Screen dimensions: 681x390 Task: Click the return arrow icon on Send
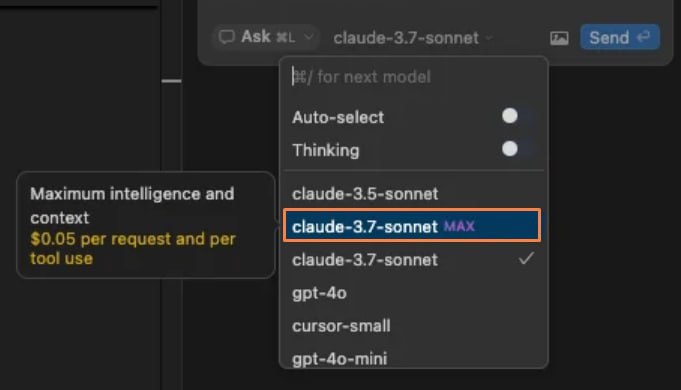(643, 37)
